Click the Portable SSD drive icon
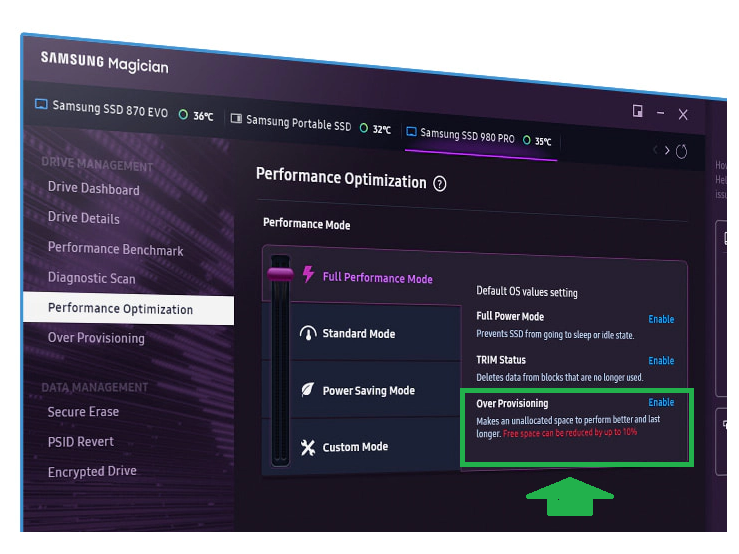The height and width of the screenshot is (554, 739). (236, 118)
